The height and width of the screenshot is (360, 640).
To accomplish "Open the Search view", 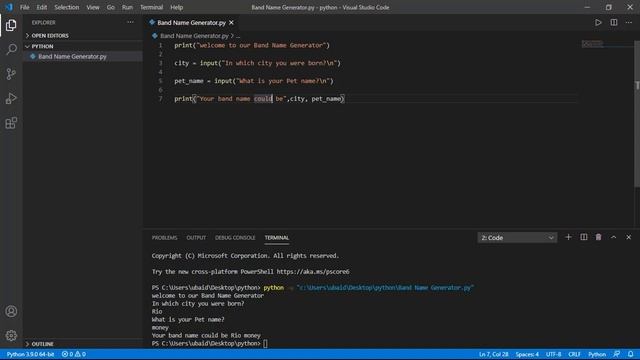I will [x=11, y=49].
